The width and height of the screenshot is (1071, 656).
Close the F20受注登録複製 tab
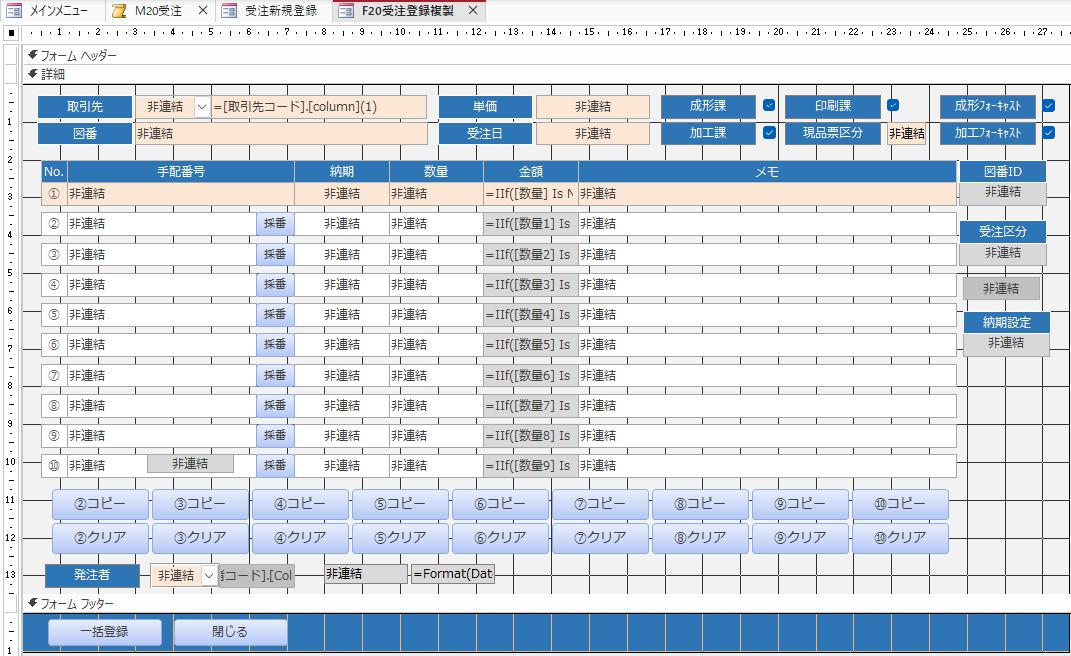tap(473, 11)
